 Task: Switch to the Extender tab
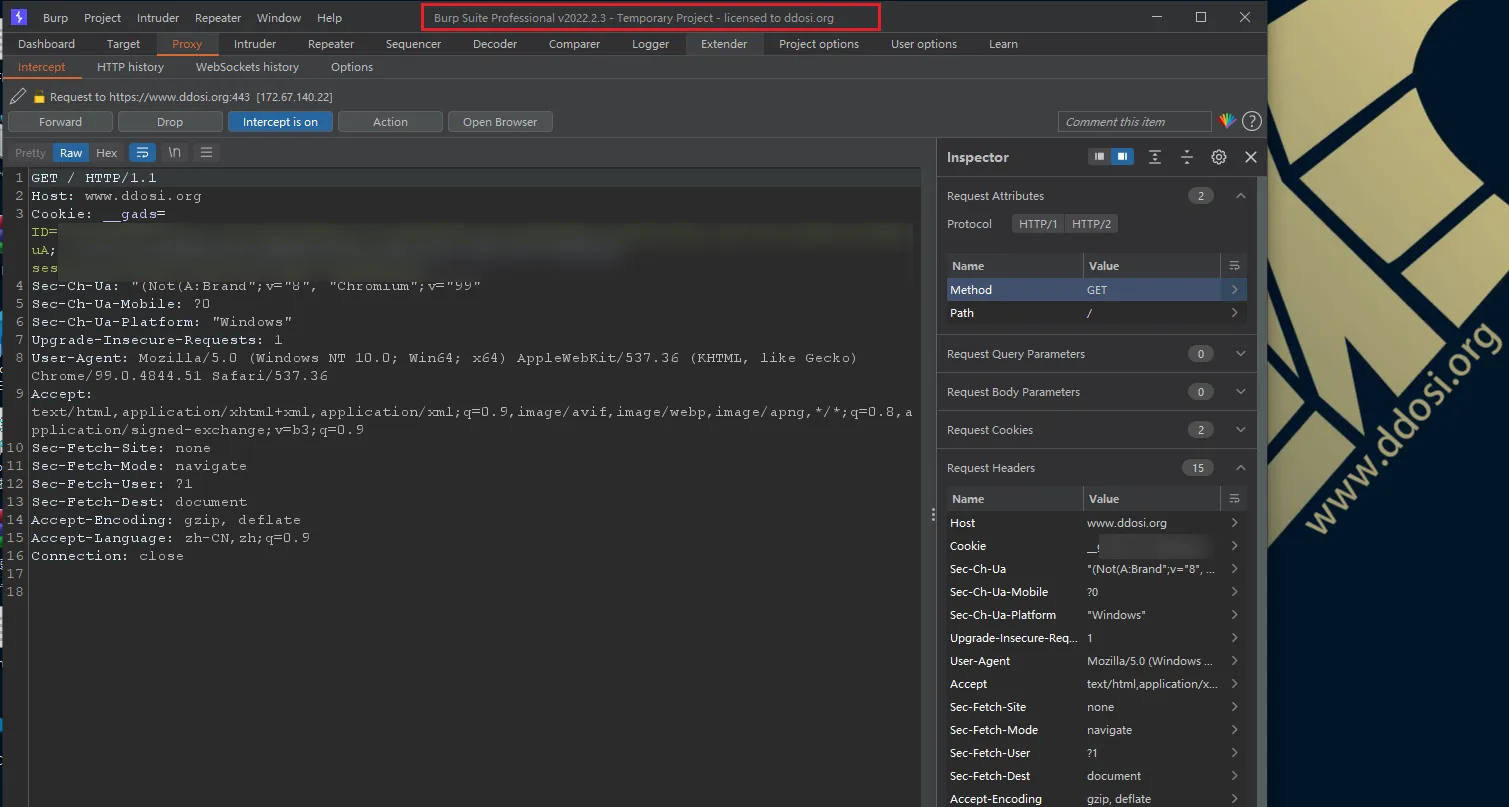[x=724, y=44]
